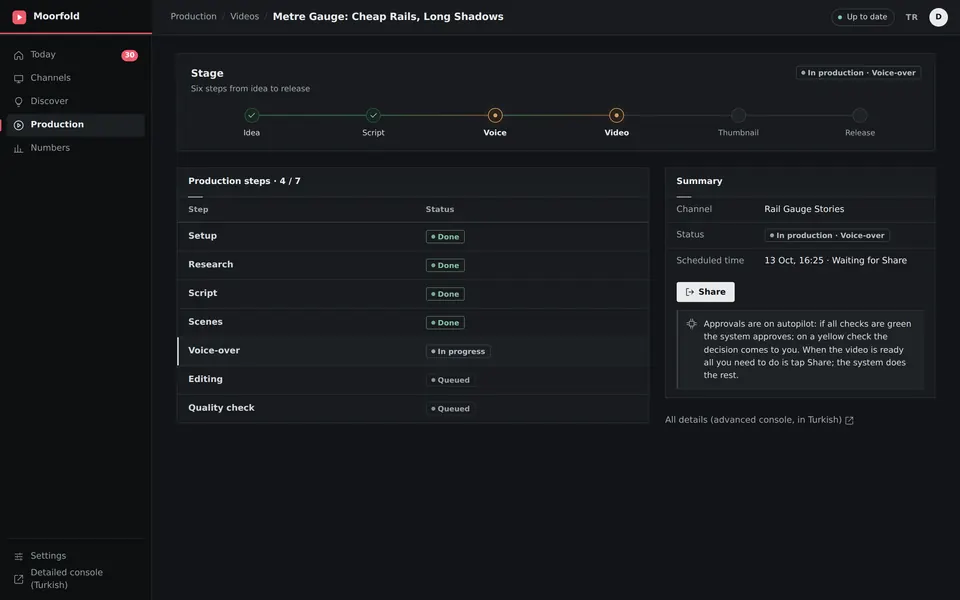
Task: Click the autopilot approvals info icon
Action: (691, 324)
